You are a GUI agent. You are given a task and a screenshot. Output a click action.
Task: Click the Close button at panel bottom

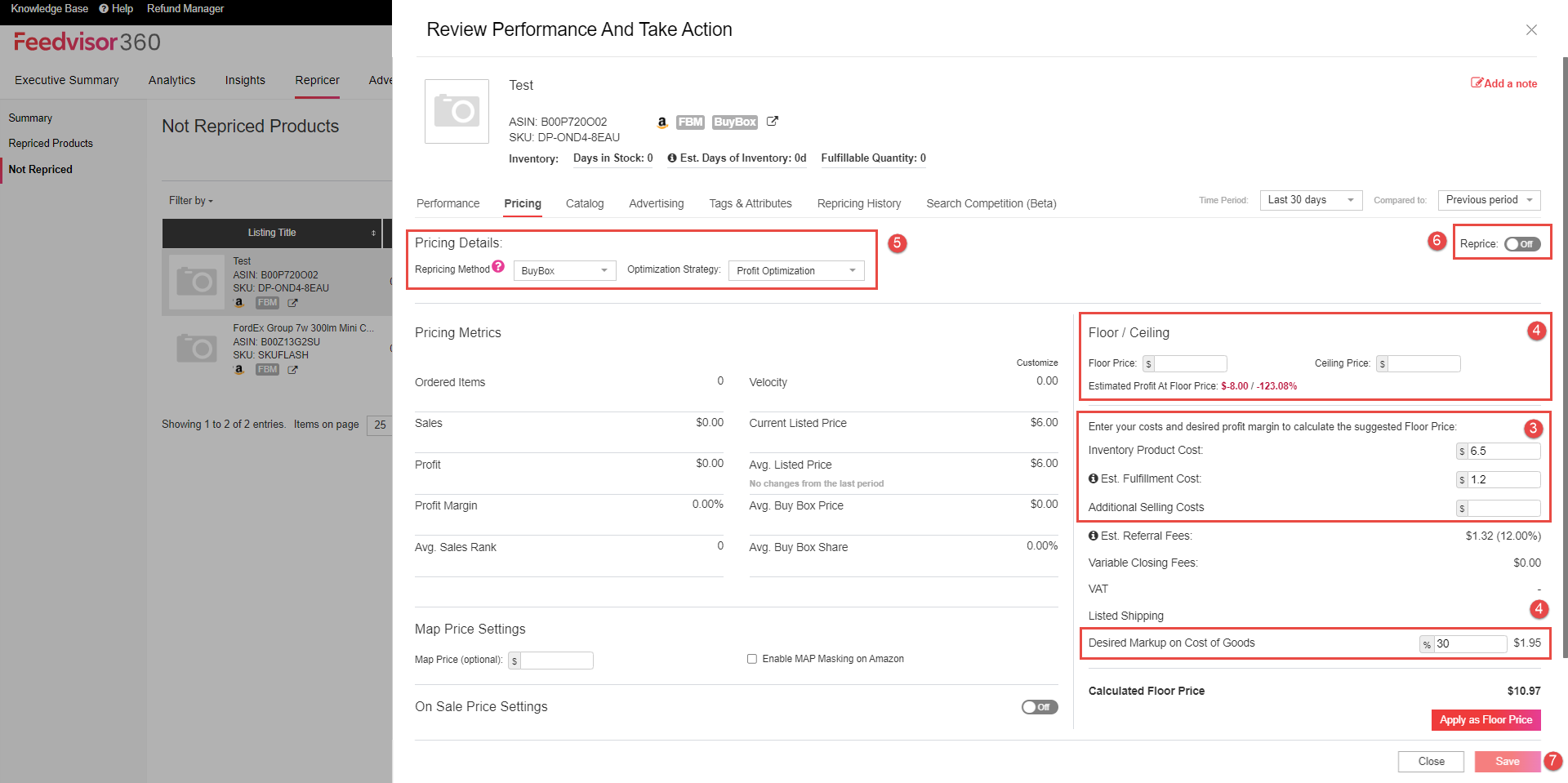[x=1431, y=761]
